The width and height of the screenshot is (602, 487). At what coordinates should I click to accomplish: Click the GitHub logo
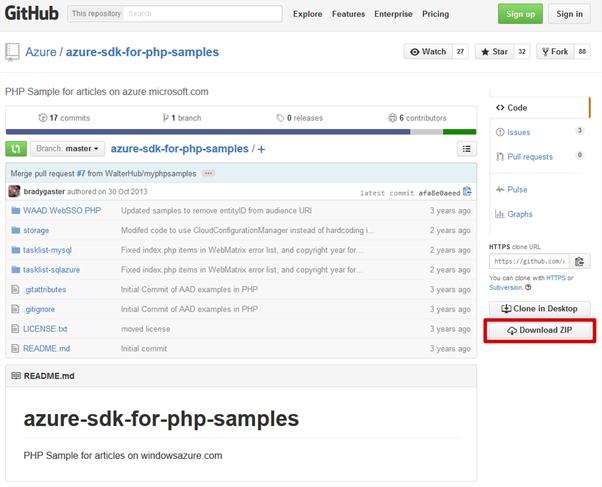click(31, 13)
